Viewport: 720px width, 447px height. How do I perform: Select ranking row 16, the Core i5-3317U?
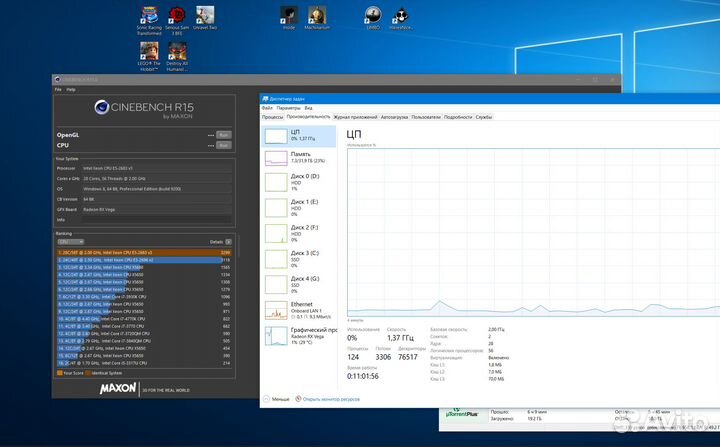point(144,362)
